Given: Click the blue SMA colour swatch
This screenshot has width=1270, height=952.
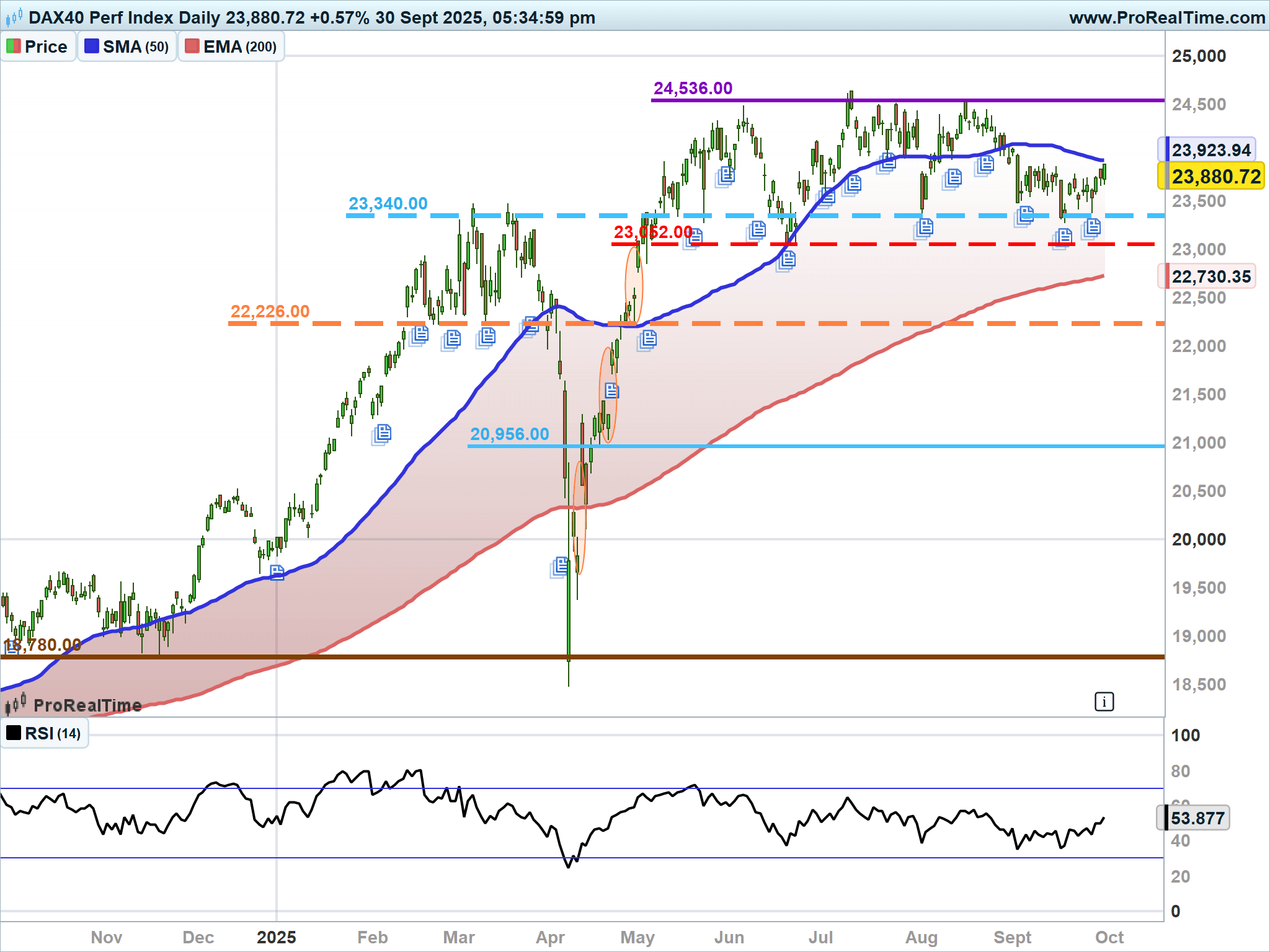Looking at the screenshot, I should (92, 46).
